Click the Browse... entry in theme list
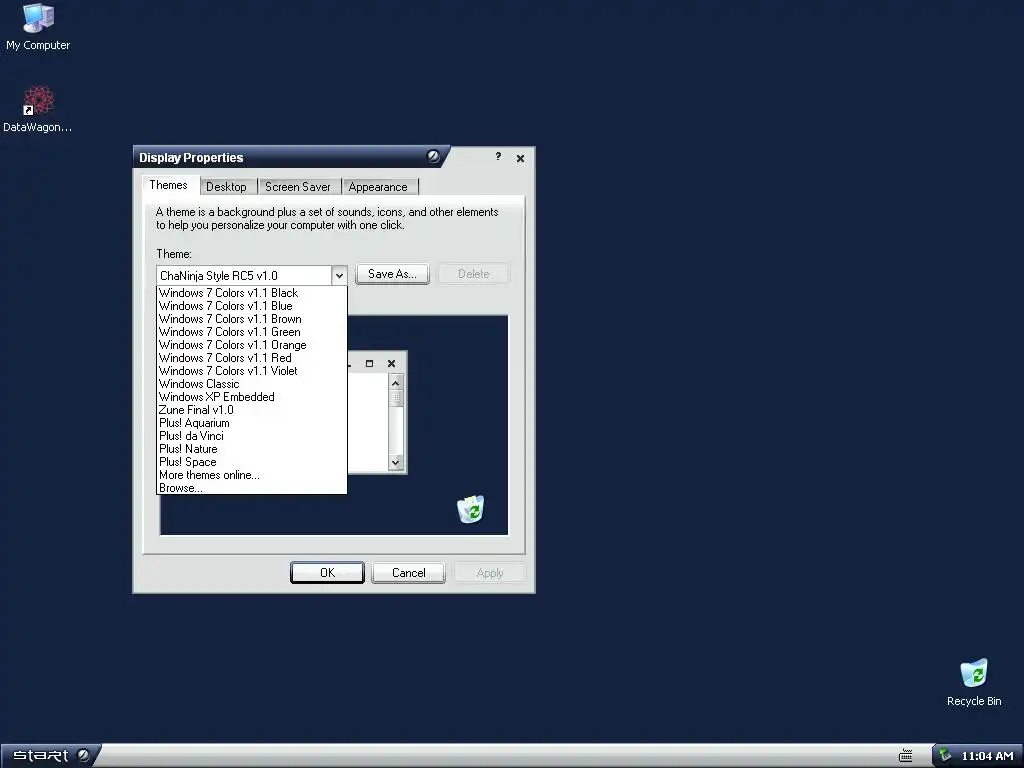This screenshot has height=768, width=1024. [x=251, y=488]
